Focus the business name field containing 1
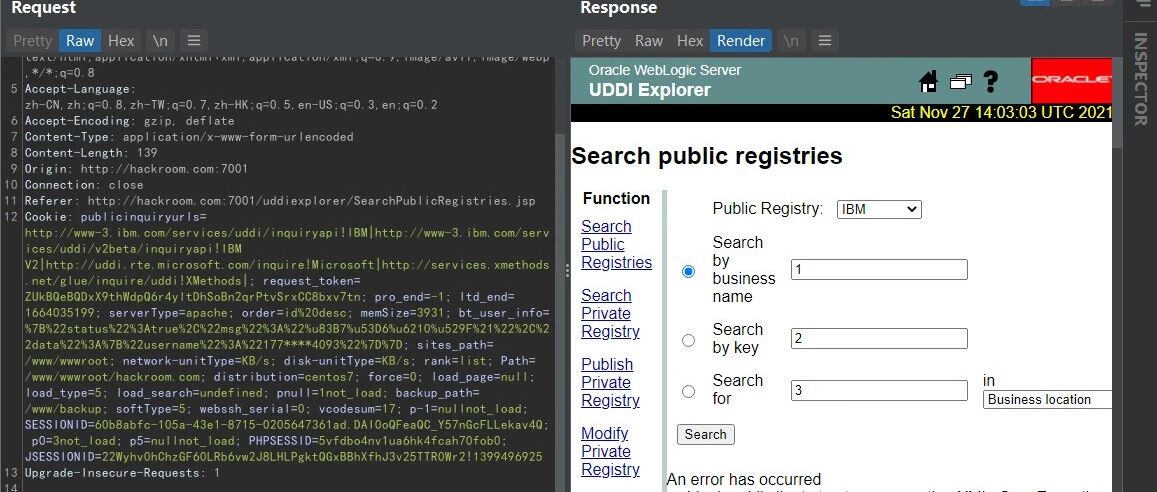1157x492 pixels. [x=879, y=269]
